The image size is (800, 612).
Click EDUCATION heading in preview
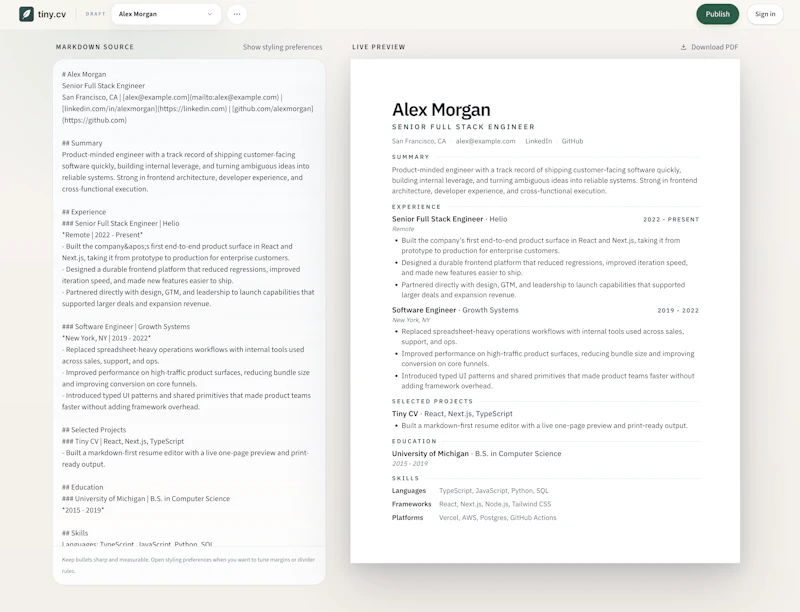pyautogui.click(x=414, y=441)
